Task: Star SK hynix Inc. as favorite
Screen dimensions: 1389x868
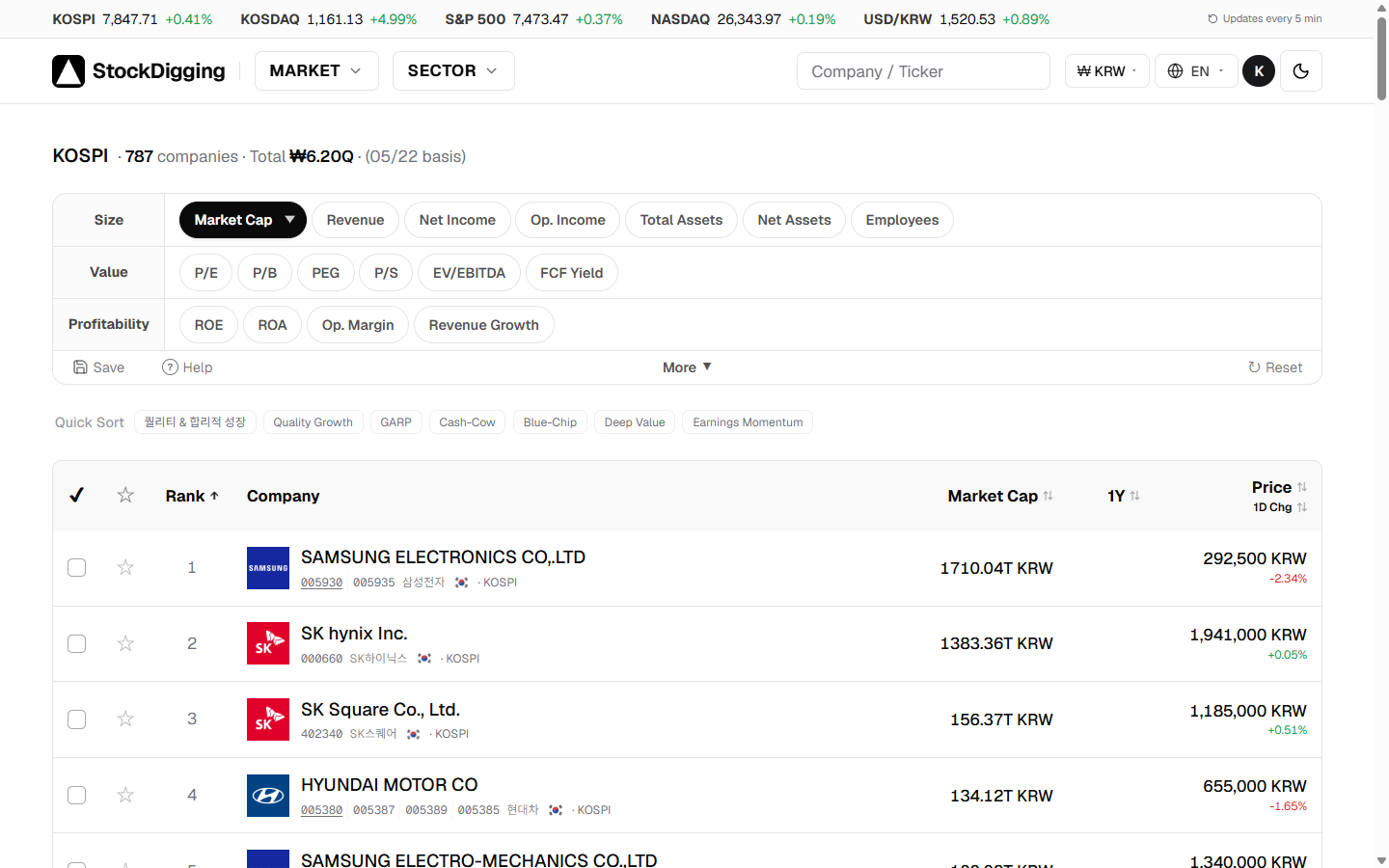Action: 125,643
